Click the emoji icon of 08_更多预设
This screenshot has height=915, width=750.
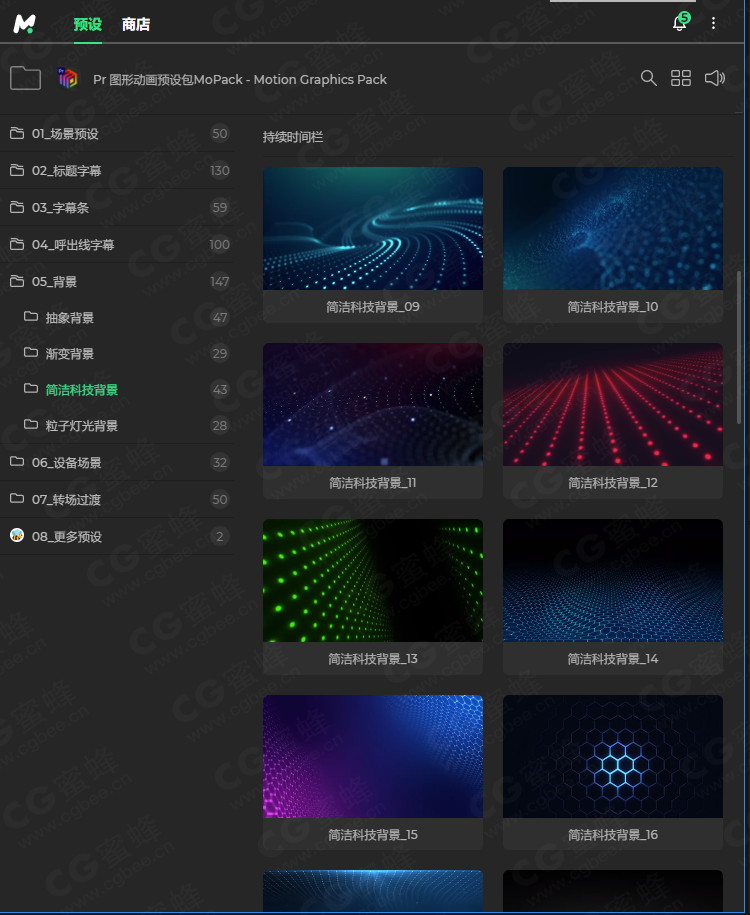[17, 535]
